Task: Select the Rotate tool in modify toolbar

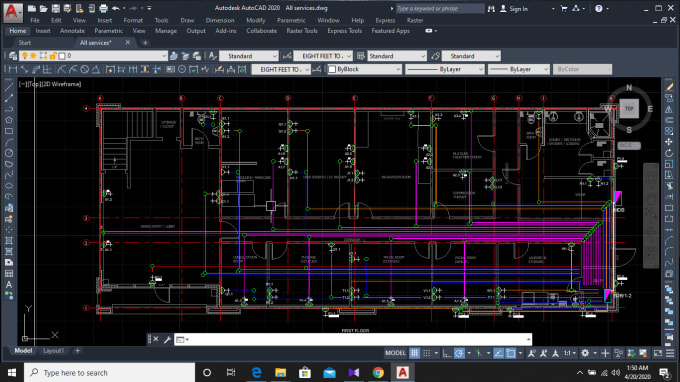Action: [669, 153]
